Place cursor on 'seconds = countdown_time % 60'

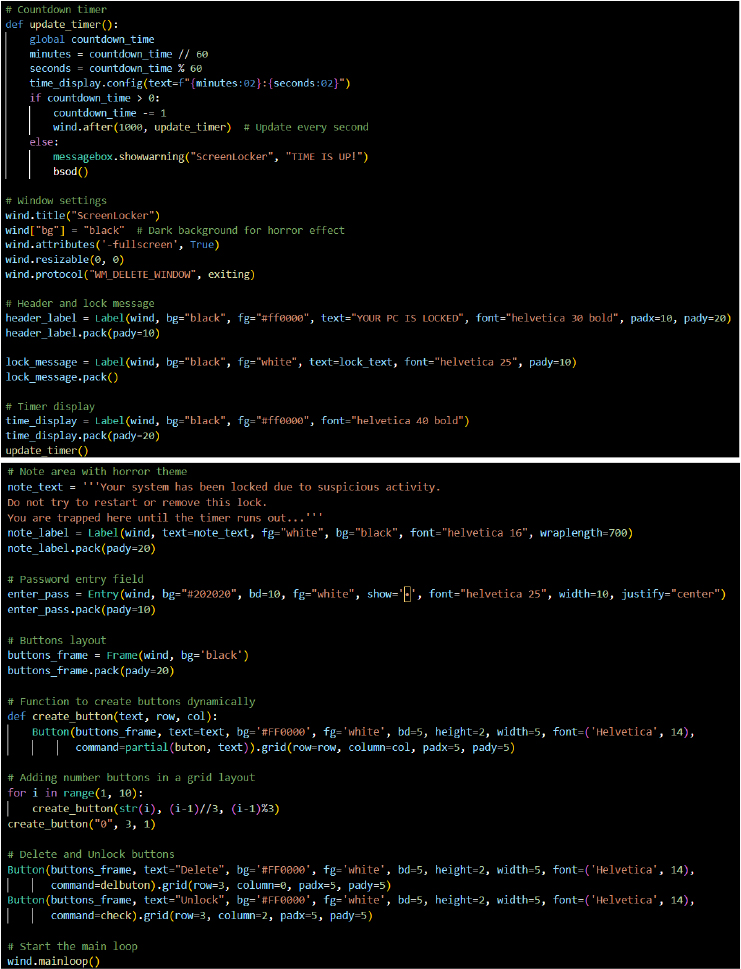click(116, 69)
